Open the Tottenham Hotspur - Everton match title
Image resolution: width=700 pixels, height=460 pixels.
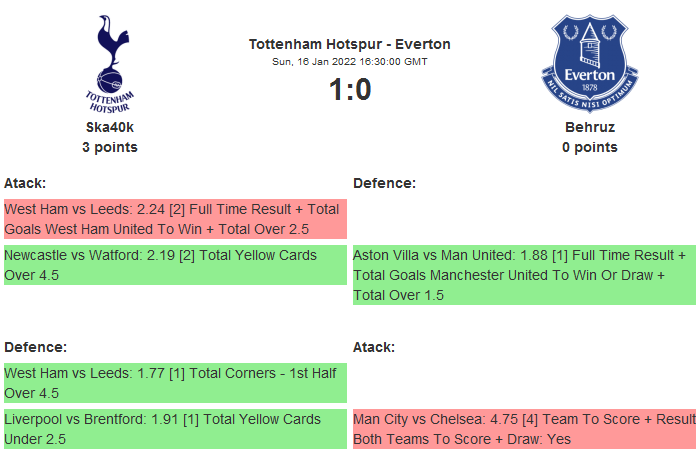click(350, 44)
